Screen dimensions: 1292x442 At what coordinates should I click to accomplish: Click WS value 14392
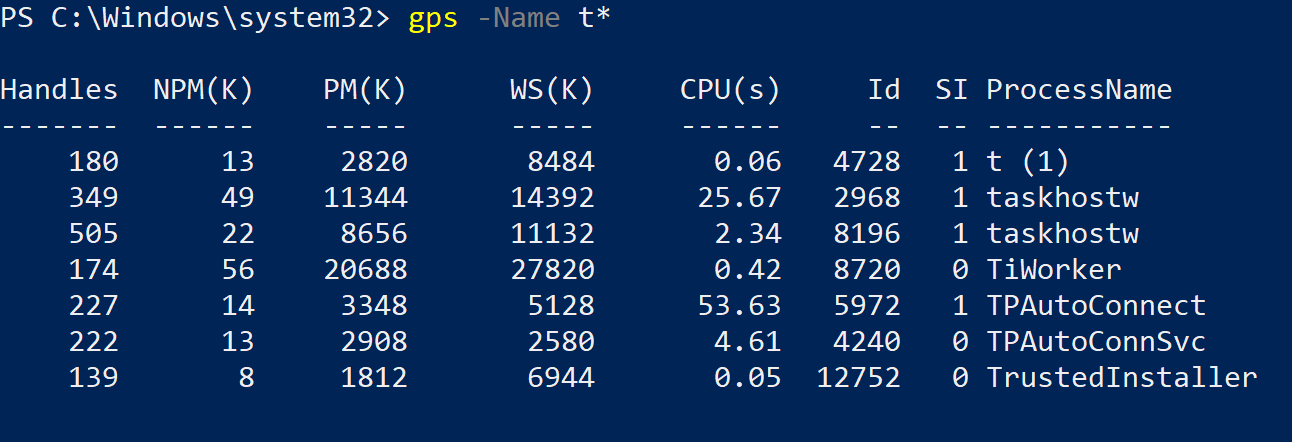552,198
